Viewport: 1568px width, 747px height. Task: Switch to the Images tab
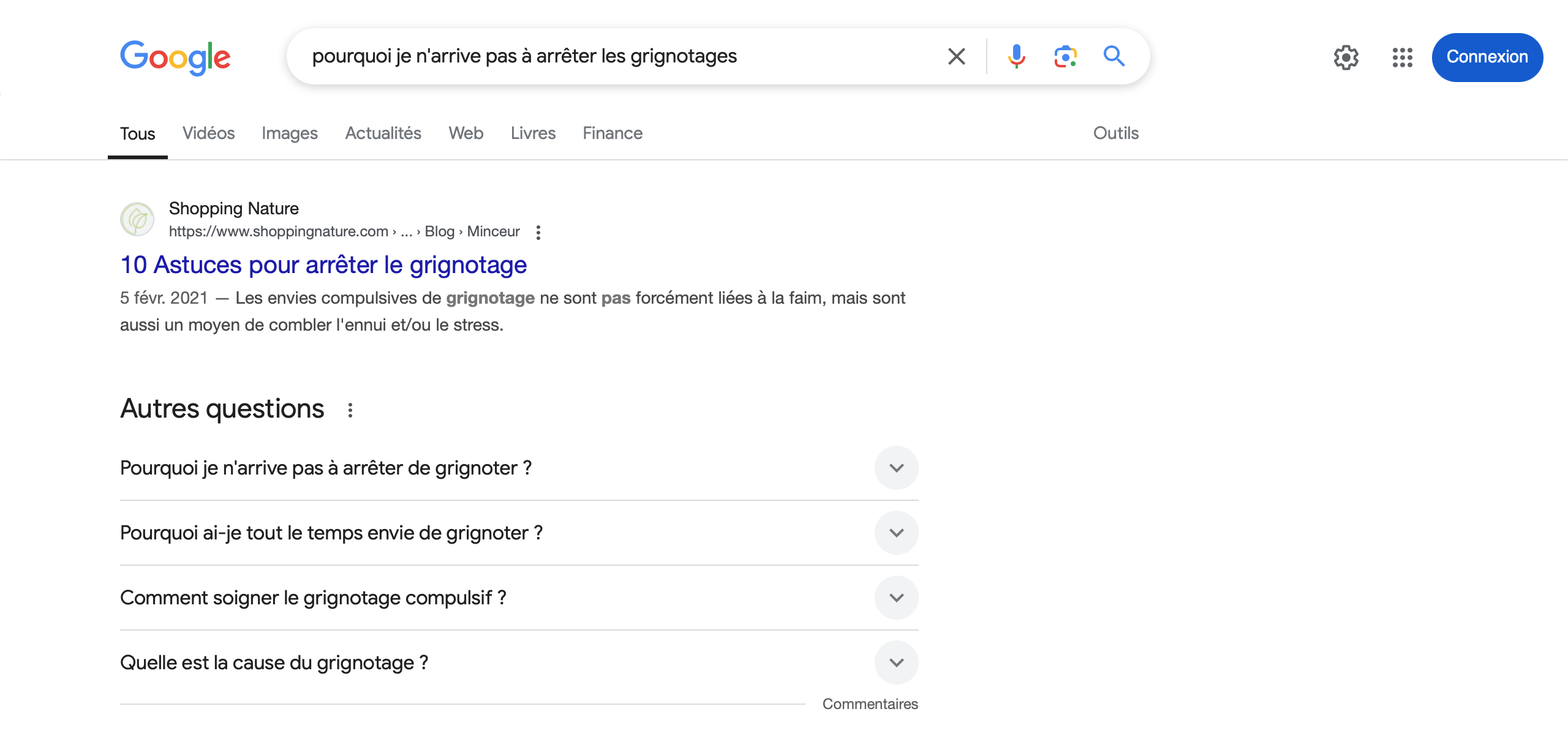tap(289, 133)
